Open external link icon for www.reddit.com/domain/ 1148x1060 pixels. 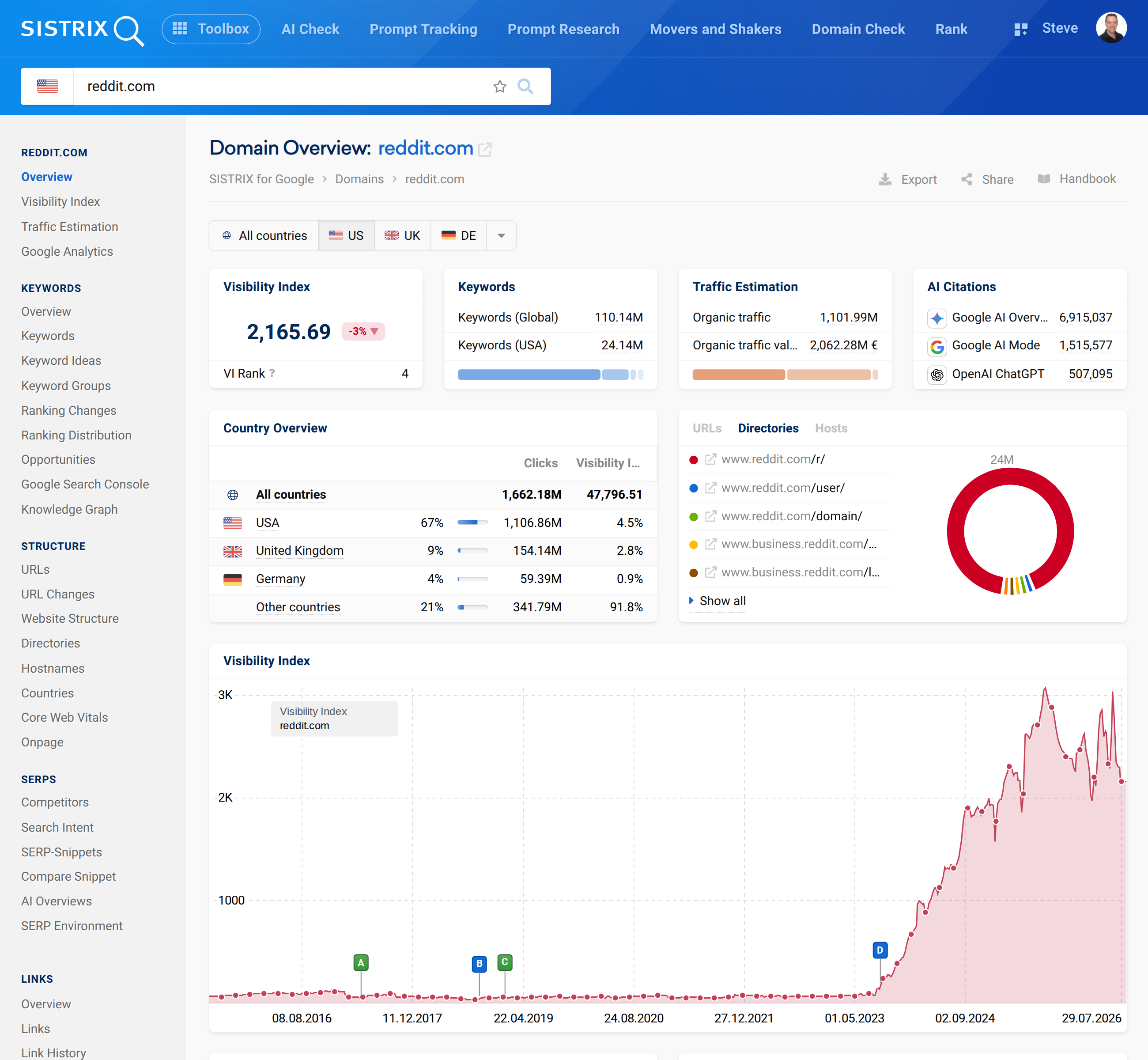pos(710,516)
